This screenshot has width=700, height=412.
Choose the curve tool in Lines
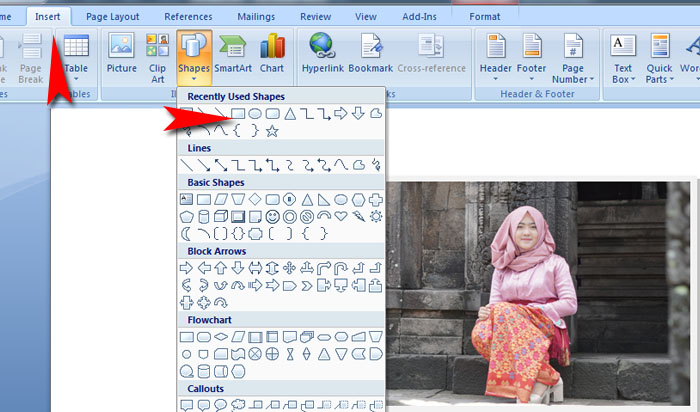click(341, 165)
